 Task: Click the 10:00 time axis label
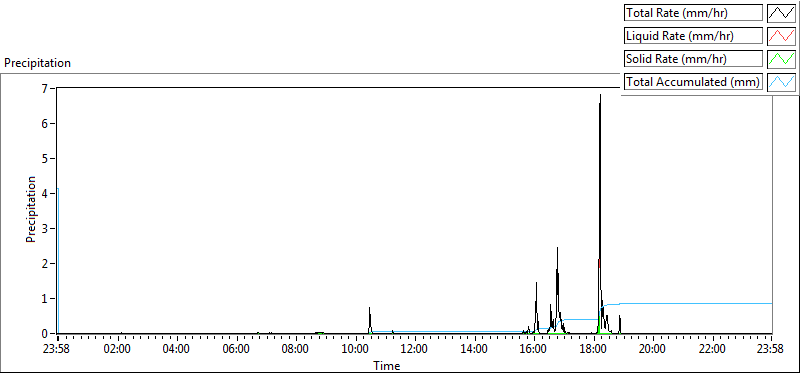355,350
